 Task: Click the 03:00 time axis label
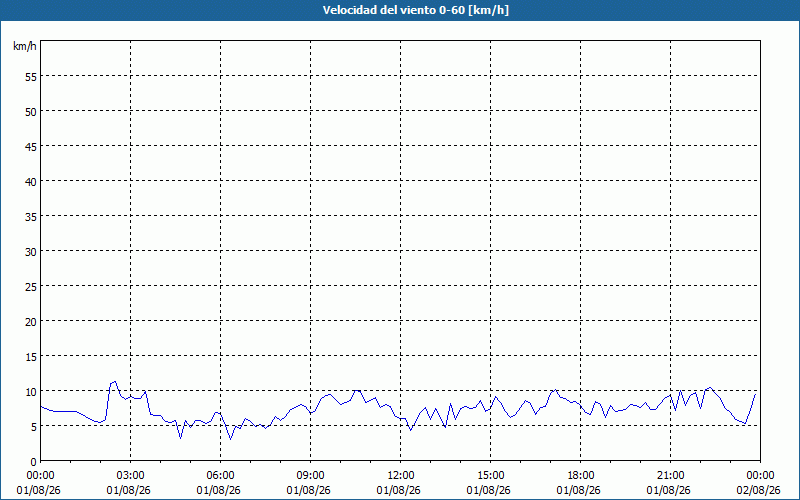tap(130, 476)
